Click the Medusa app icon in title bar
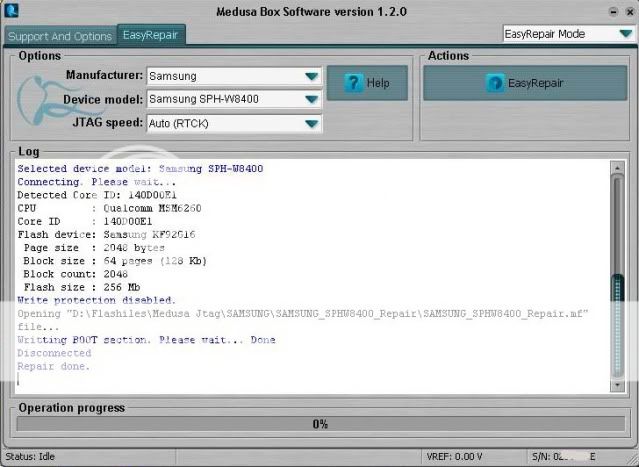The image size is (639, 467). coord(11,10)
